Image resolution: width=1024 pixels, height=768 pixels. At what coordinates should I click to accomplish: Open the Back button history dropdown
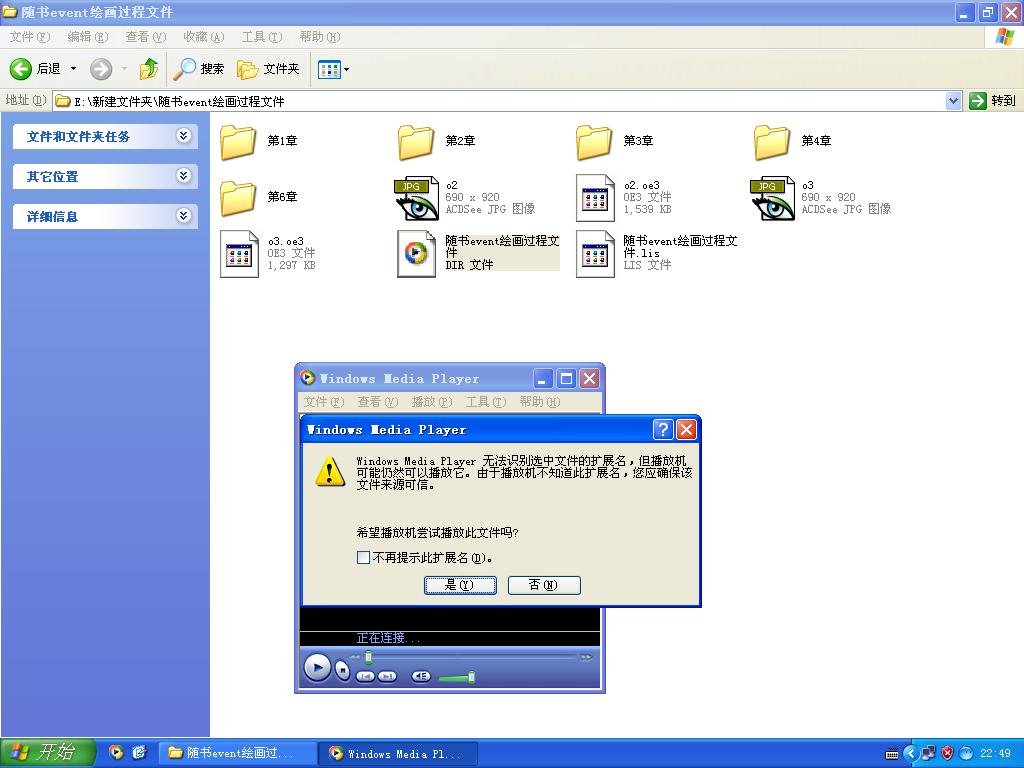point(73,69)
